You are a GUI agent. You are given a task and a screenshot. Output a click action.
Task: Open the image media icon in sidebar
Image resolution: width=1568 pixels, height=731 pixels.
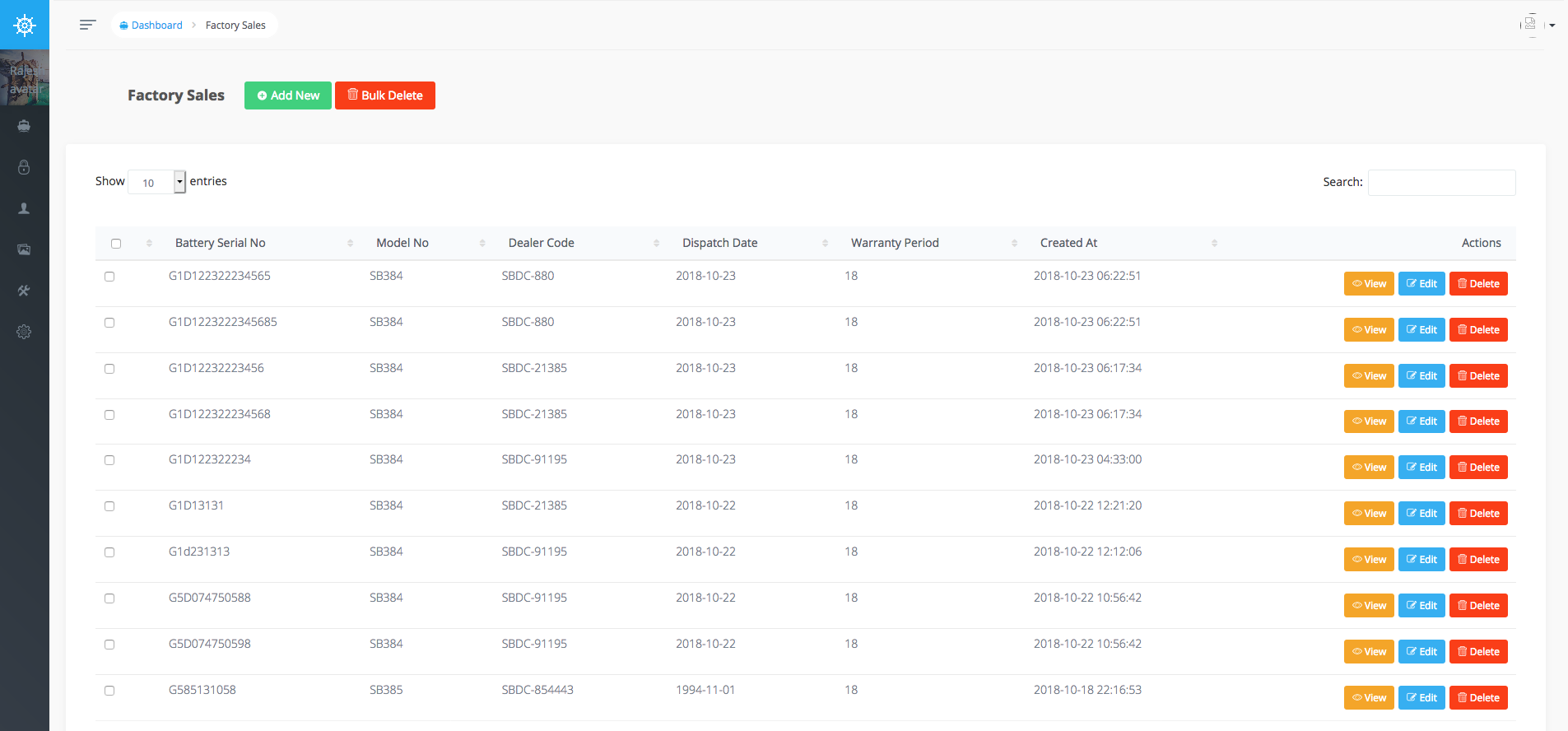24,249
